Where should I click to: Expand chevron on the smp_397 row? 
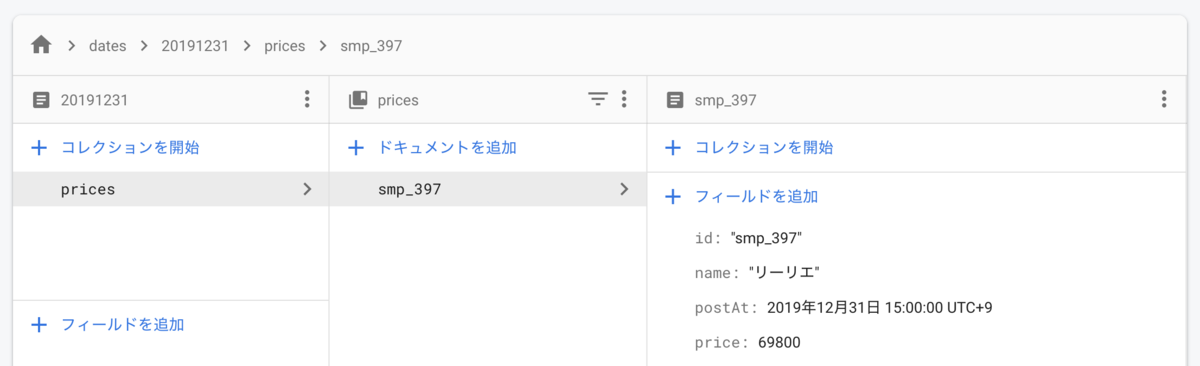(624, 189)
